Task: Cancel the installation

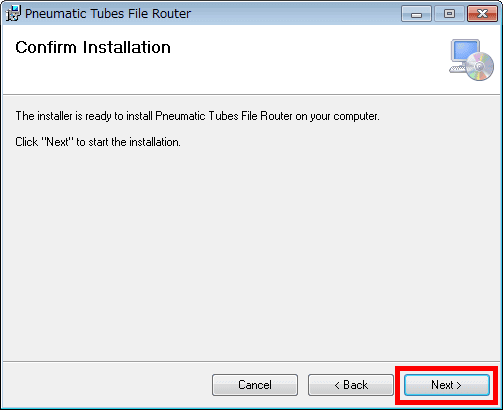Action: coord(255,385)
